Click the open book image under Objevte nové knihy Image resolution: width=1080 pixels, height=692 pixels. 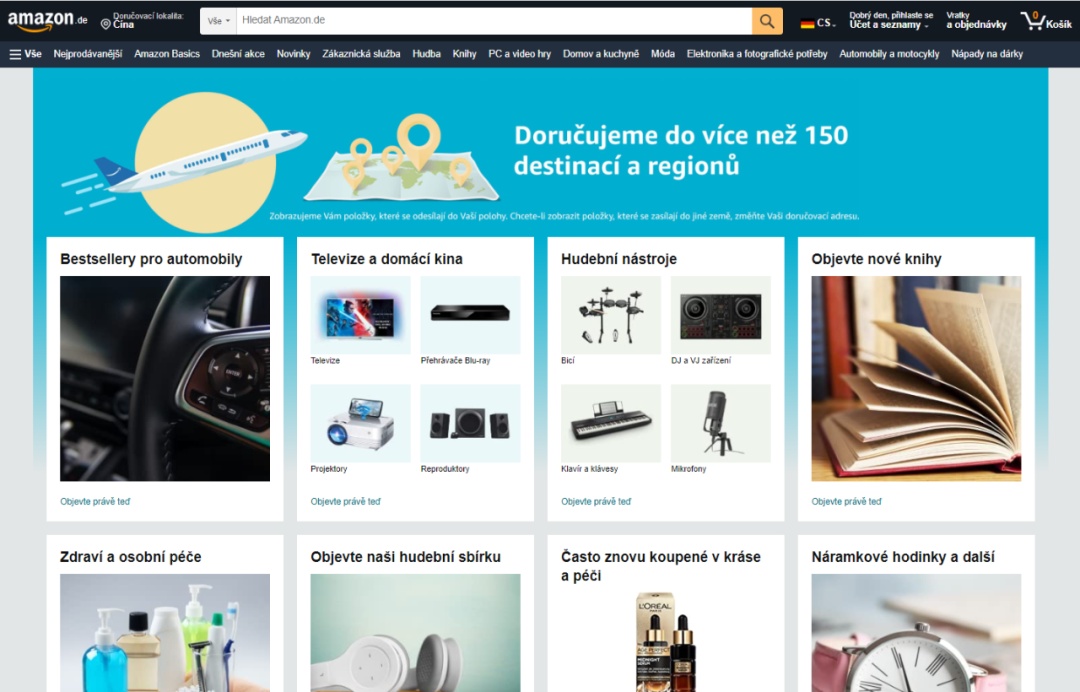coord(916,378)
